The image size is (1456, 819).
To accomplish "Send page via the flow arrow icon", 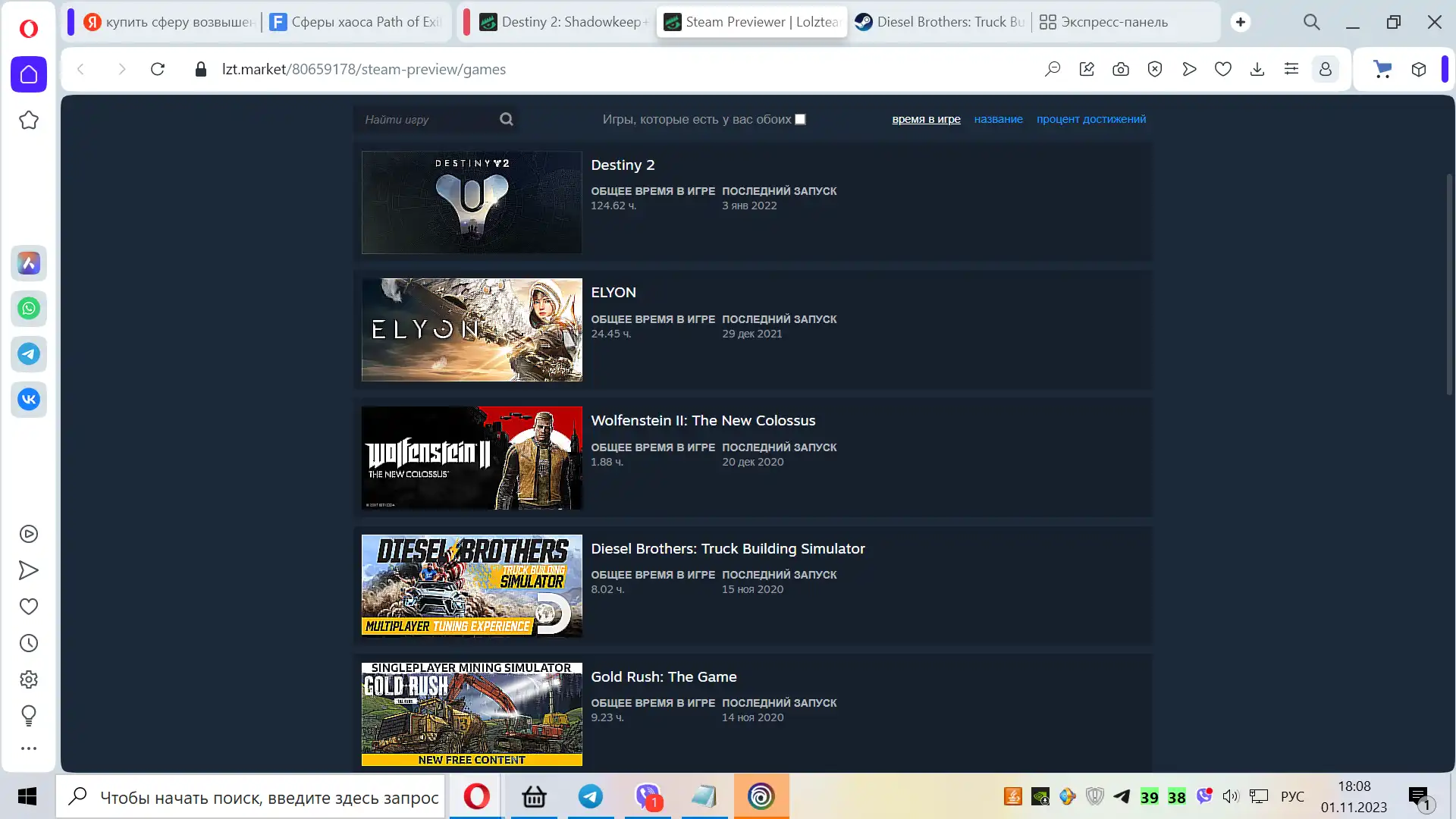I will (1189, 69).
